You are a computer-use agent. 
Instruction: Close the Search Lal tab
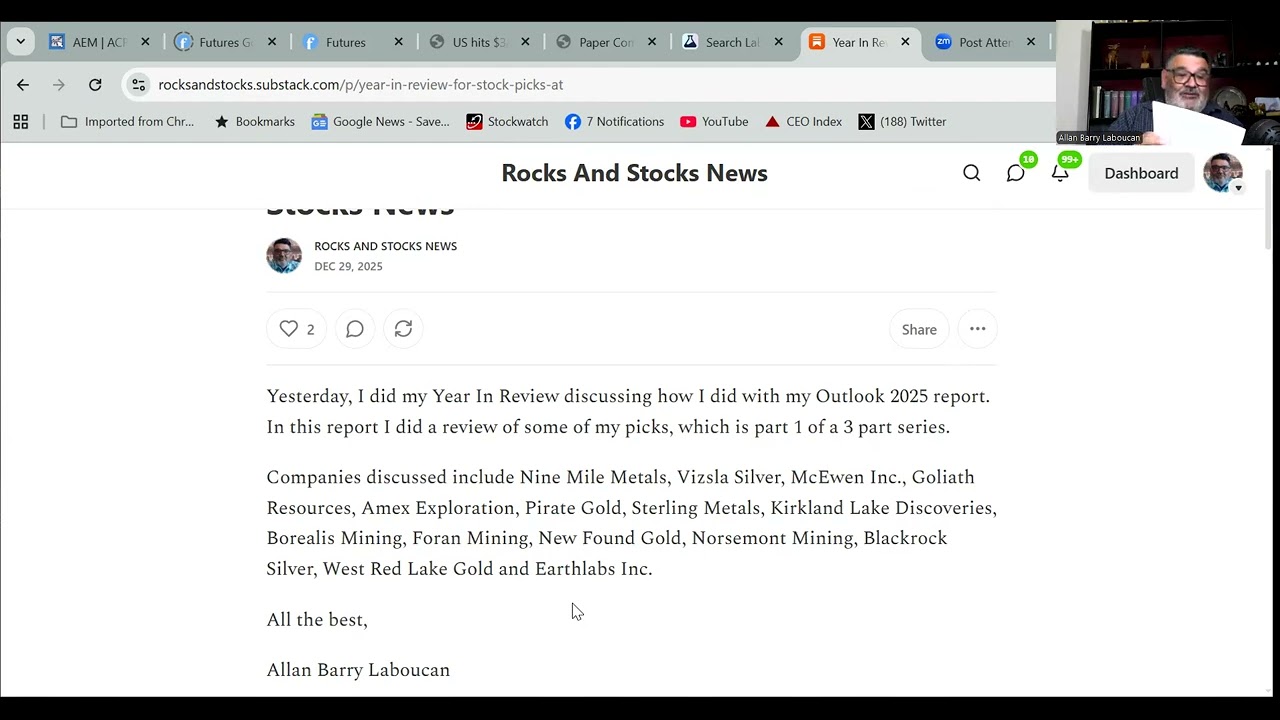779,42
